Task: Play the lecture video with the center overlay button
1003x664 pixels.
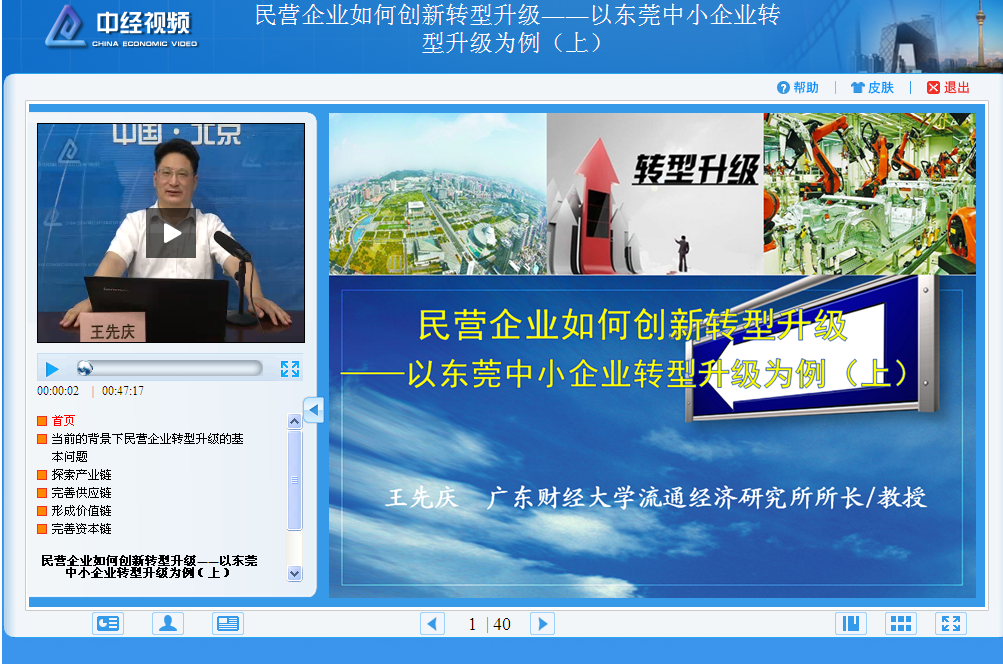Action: point(171,233)
